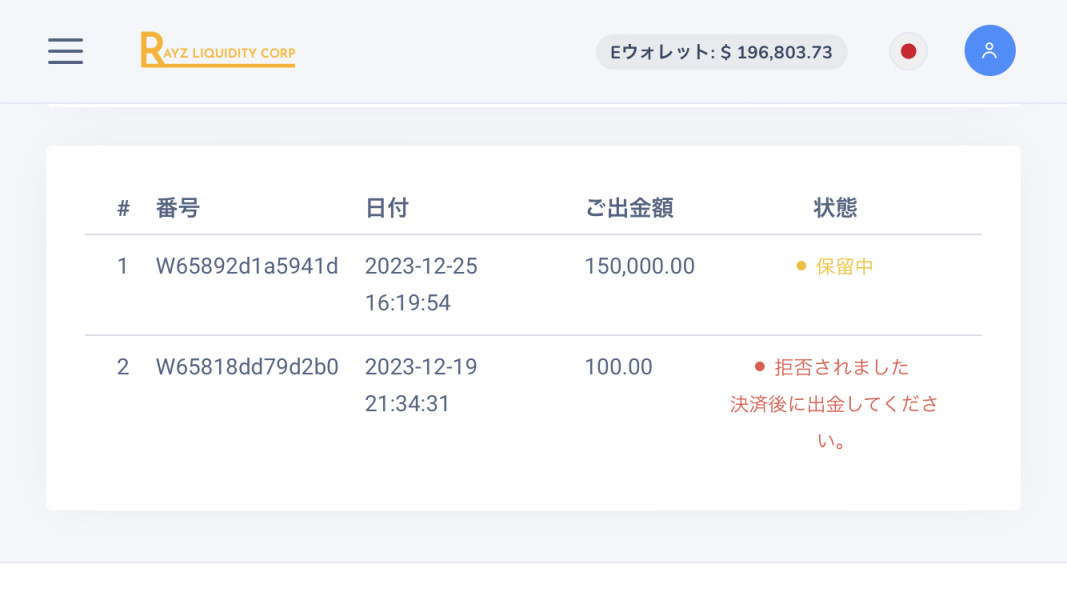Click the yellow 保留中 pending status

tap(844, 267)
